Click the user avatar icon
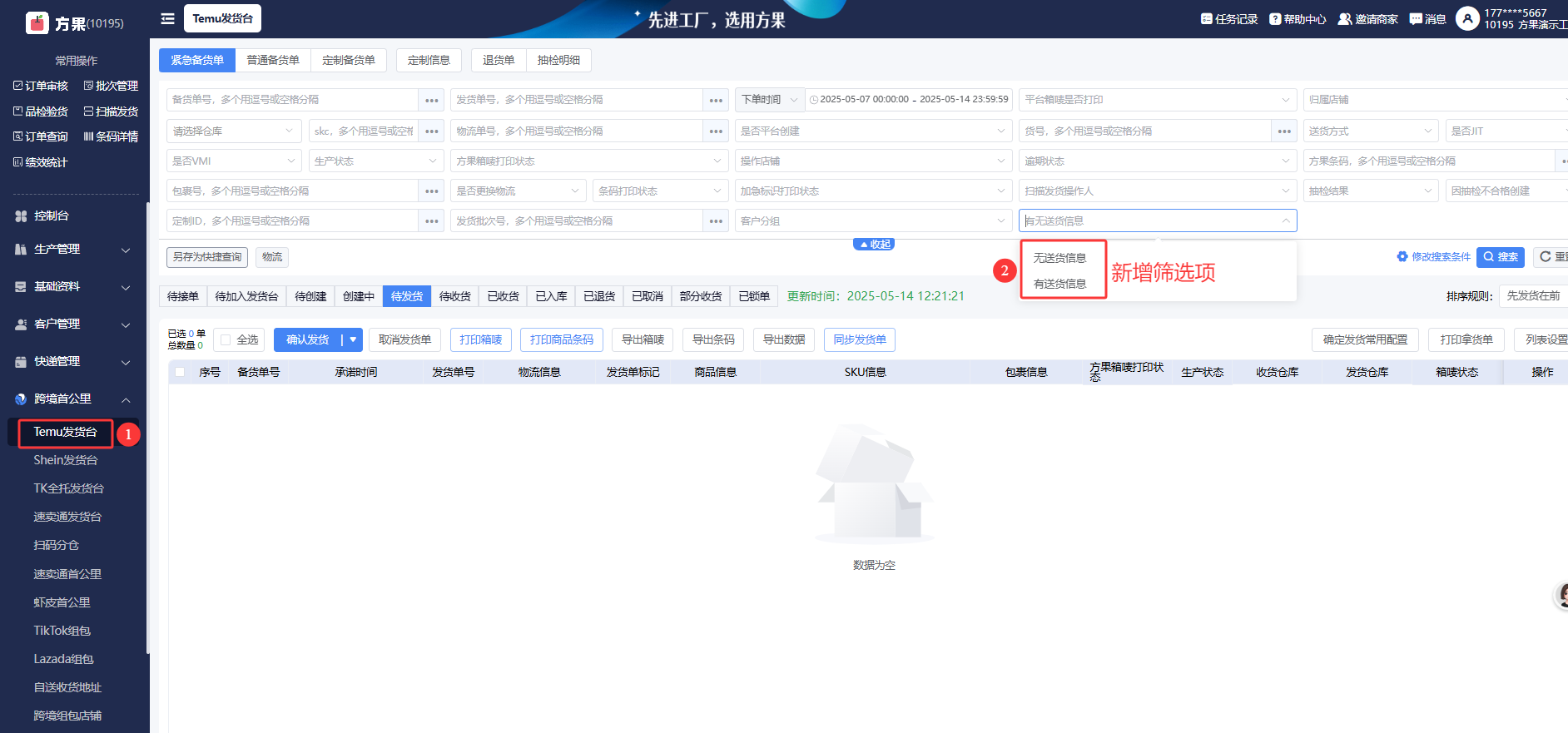1568x733 pixels. [x=1467, y=18]
